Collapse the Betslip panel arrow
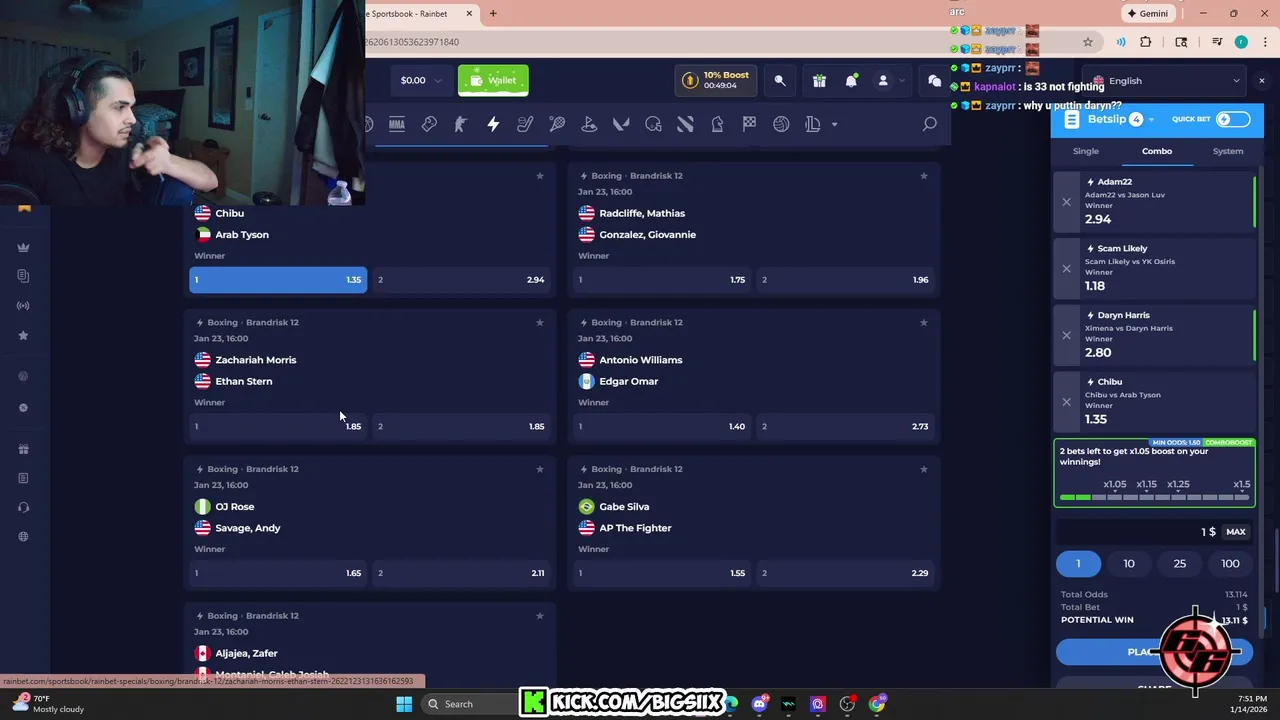This screenshot has height=720, width=1280. [1151, 119]
